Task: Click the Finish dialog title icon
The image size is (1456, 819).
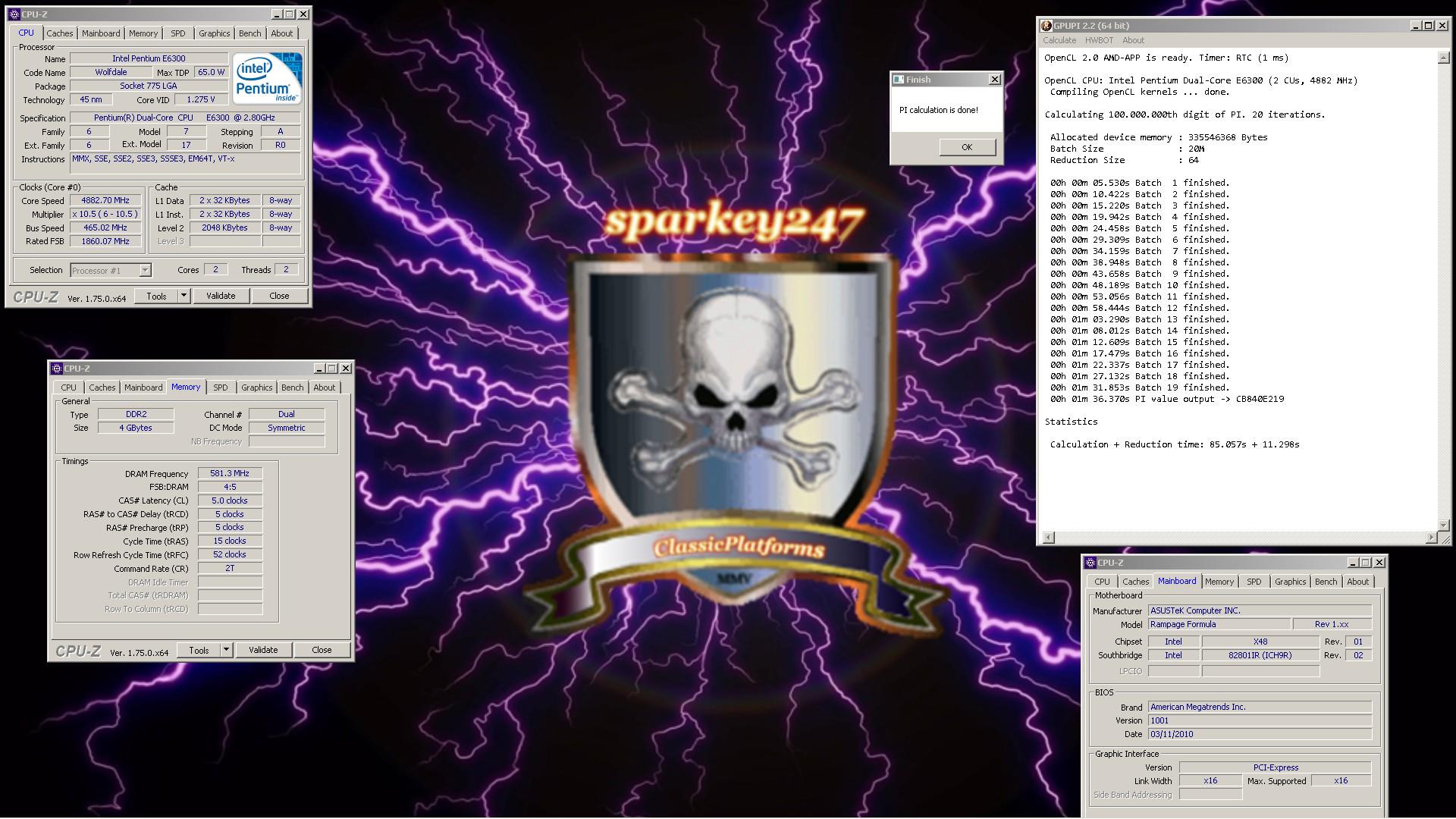Action: click(899, 80)
